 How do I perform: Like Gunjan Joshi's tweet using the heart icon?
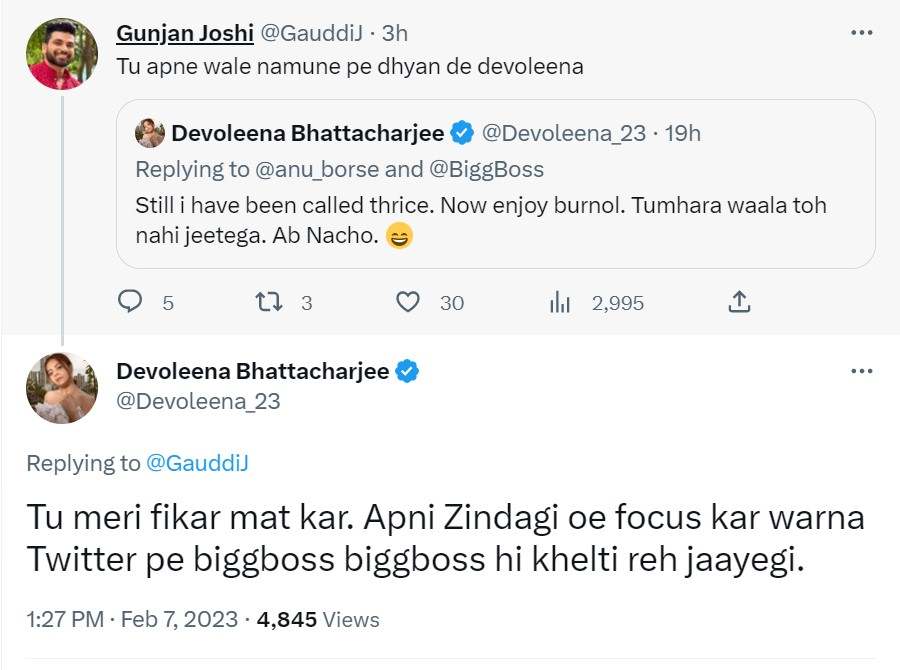pos(409,301)
